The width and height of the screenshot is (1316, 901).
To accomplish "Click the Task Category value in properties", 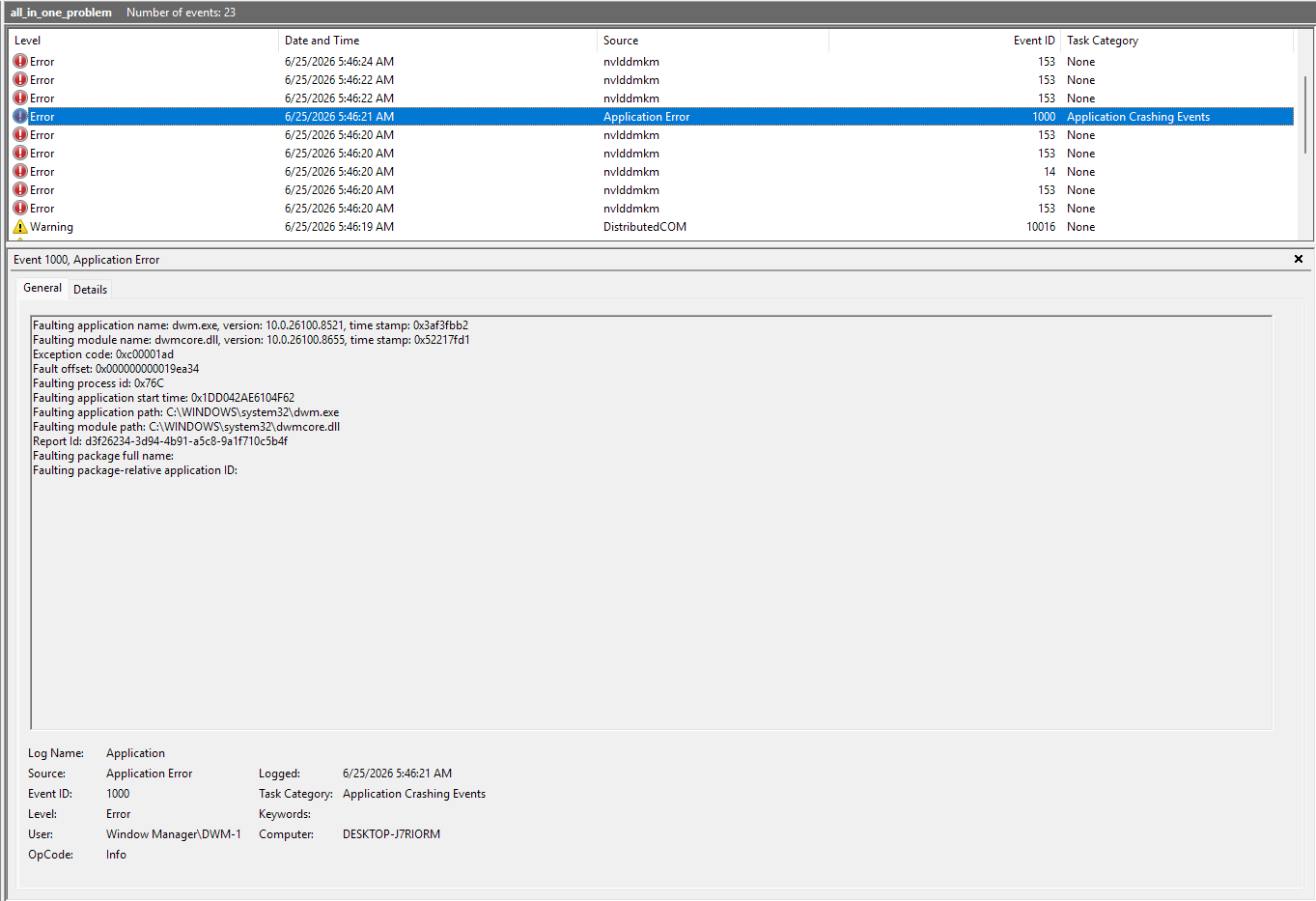I will 414,794.
